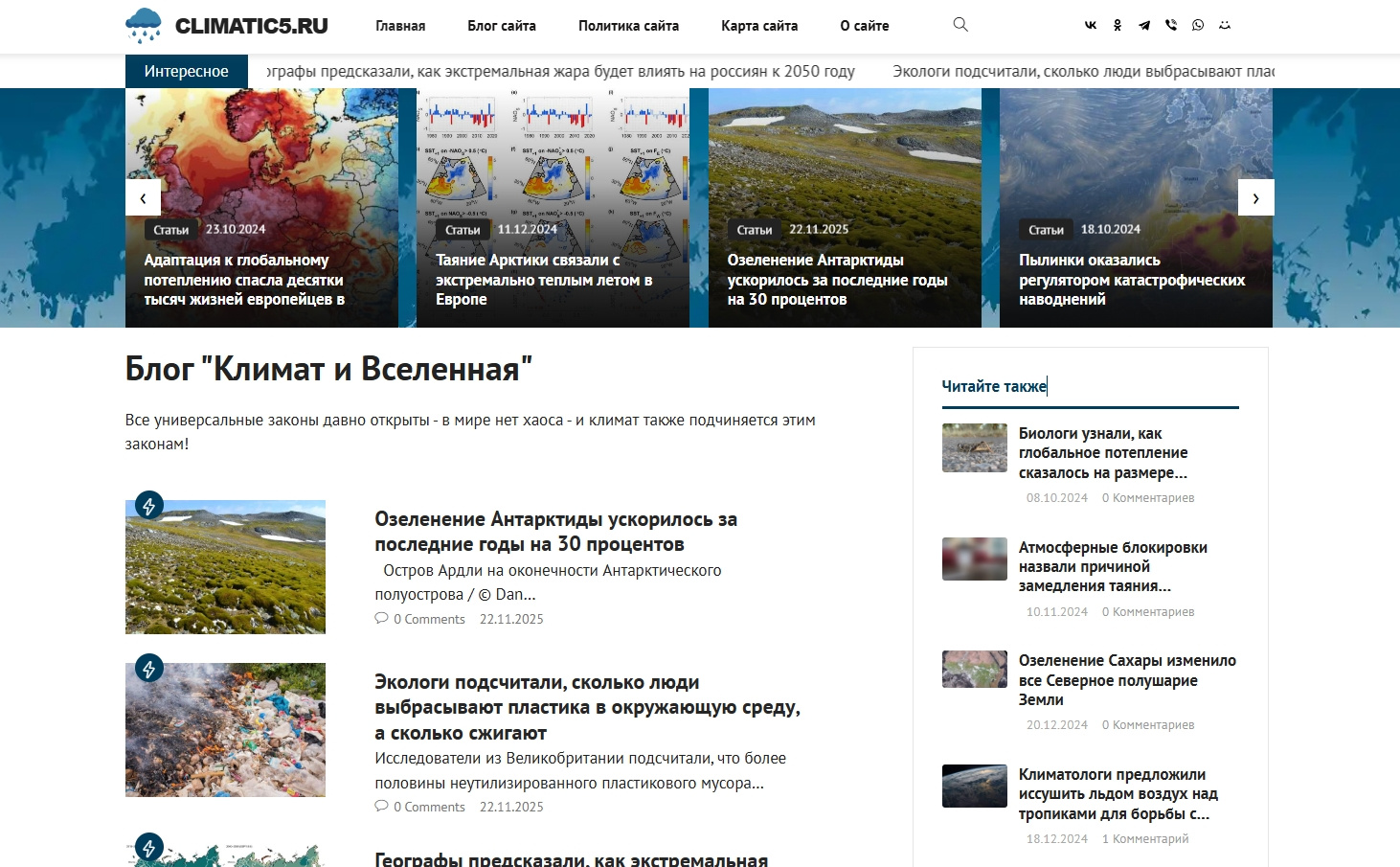Click Статьи badge on the 18.10.2024 slide
This screenshot has height=867, width=1400.
(1046, 230)
